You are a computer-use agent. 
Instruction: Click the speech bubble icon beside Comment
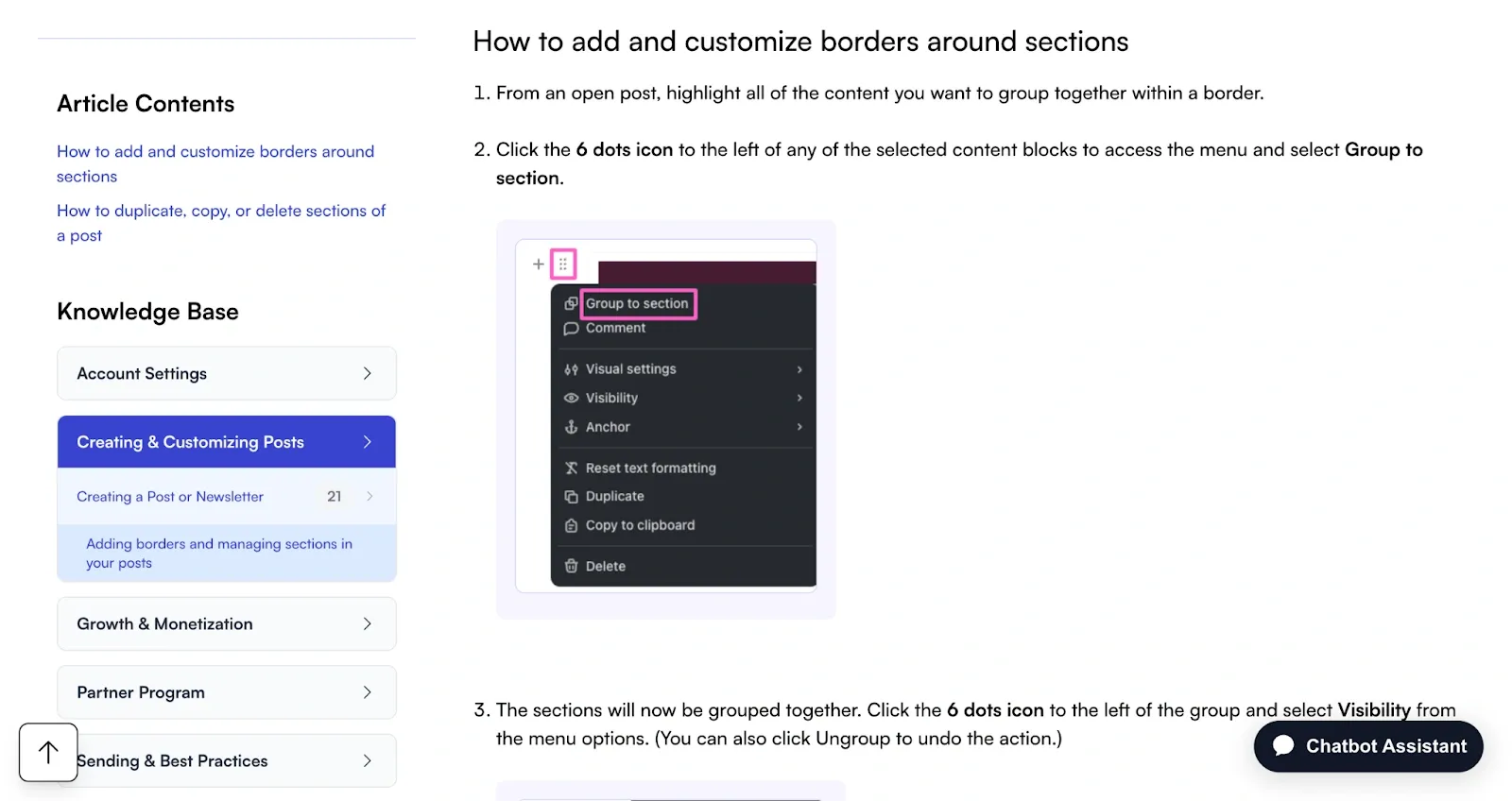tap(571, 329)
